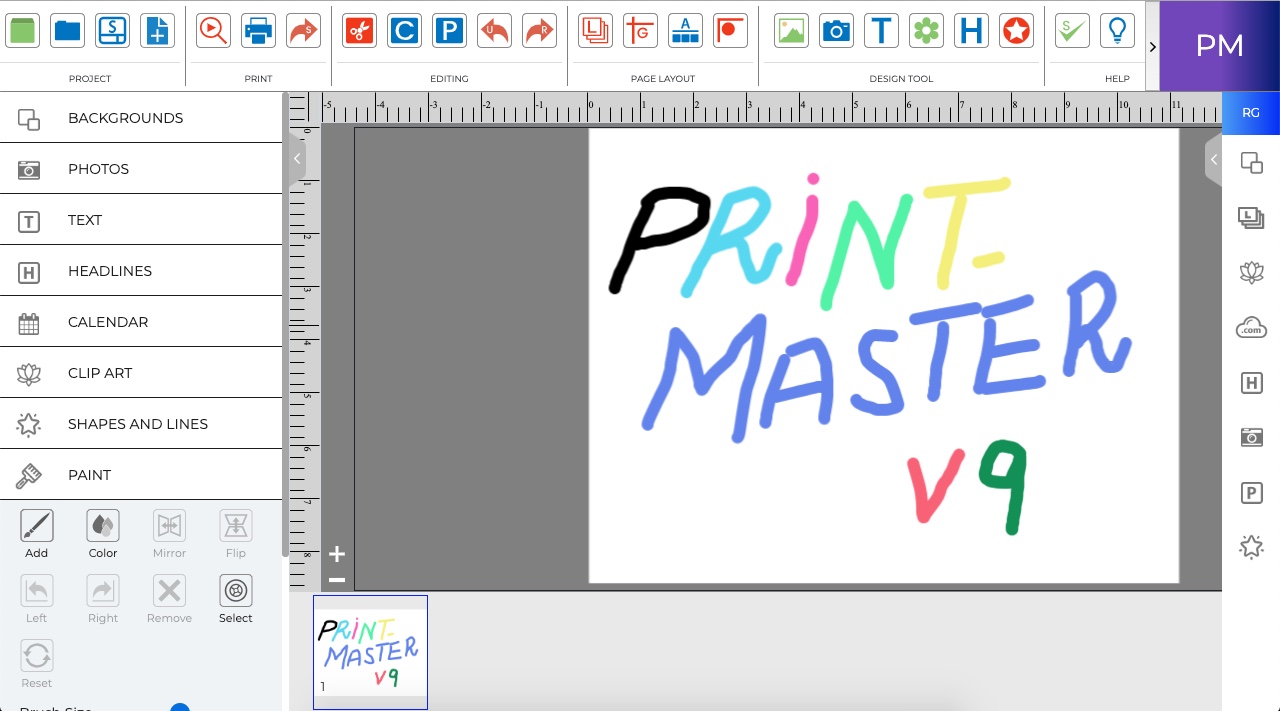The width and height of the screenshot is (1280, 711).
Task: Insert a headline with the H design tool
Action: [971, 30]
